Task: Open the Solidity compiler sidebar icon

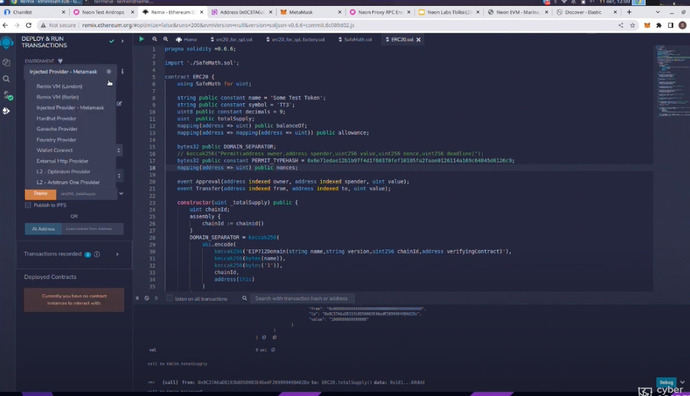Action: [7, 95]
